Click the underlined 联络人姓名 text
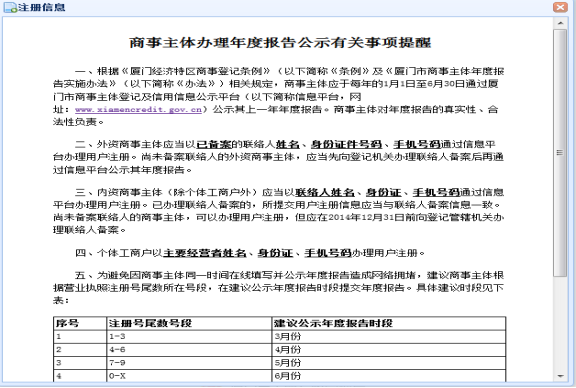The image size is (576, 388). [325, 193]
